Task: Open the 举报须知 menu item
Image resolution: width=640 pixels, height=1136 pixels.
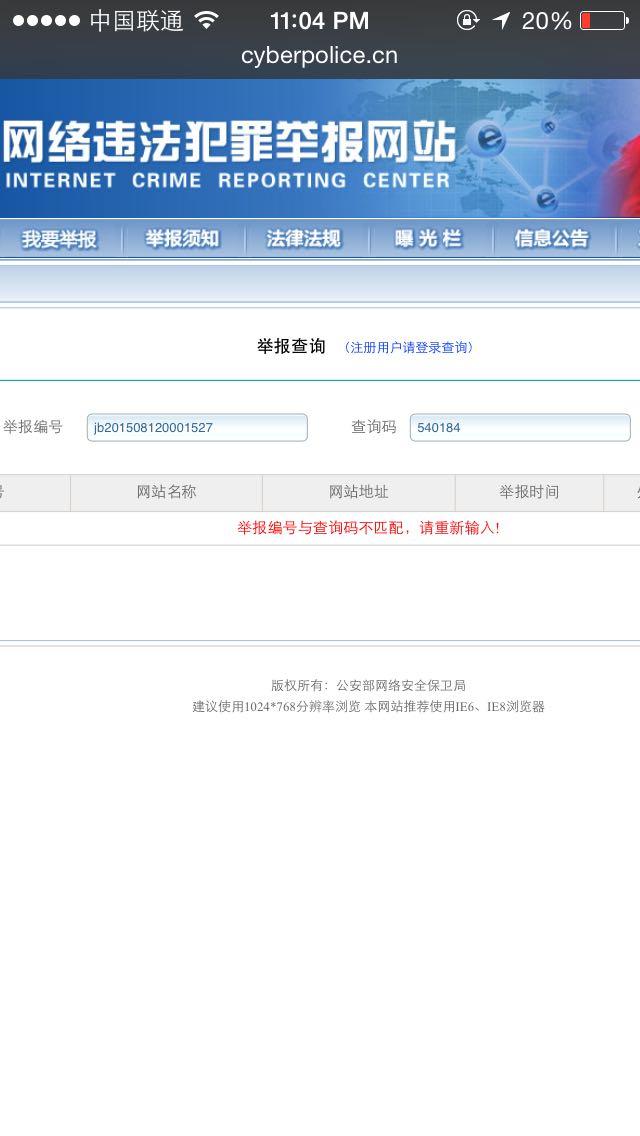Action: click(x=183, y=239)
